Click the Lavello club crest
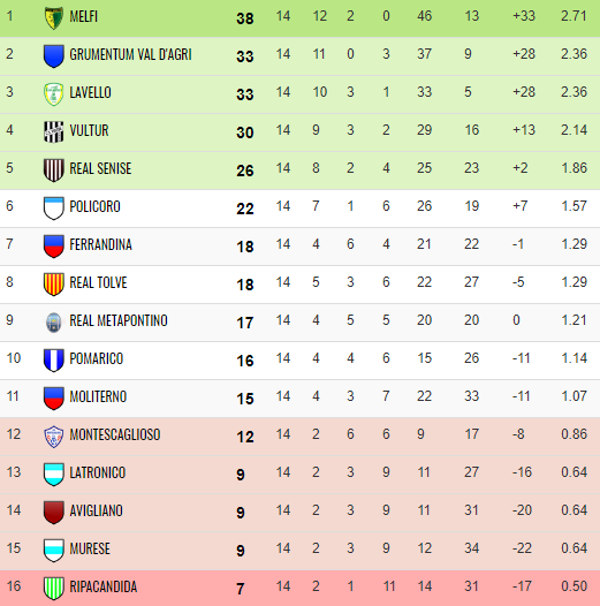Viewport: 600px width, 606px height. pyautogui.click(x=54, y=94)
